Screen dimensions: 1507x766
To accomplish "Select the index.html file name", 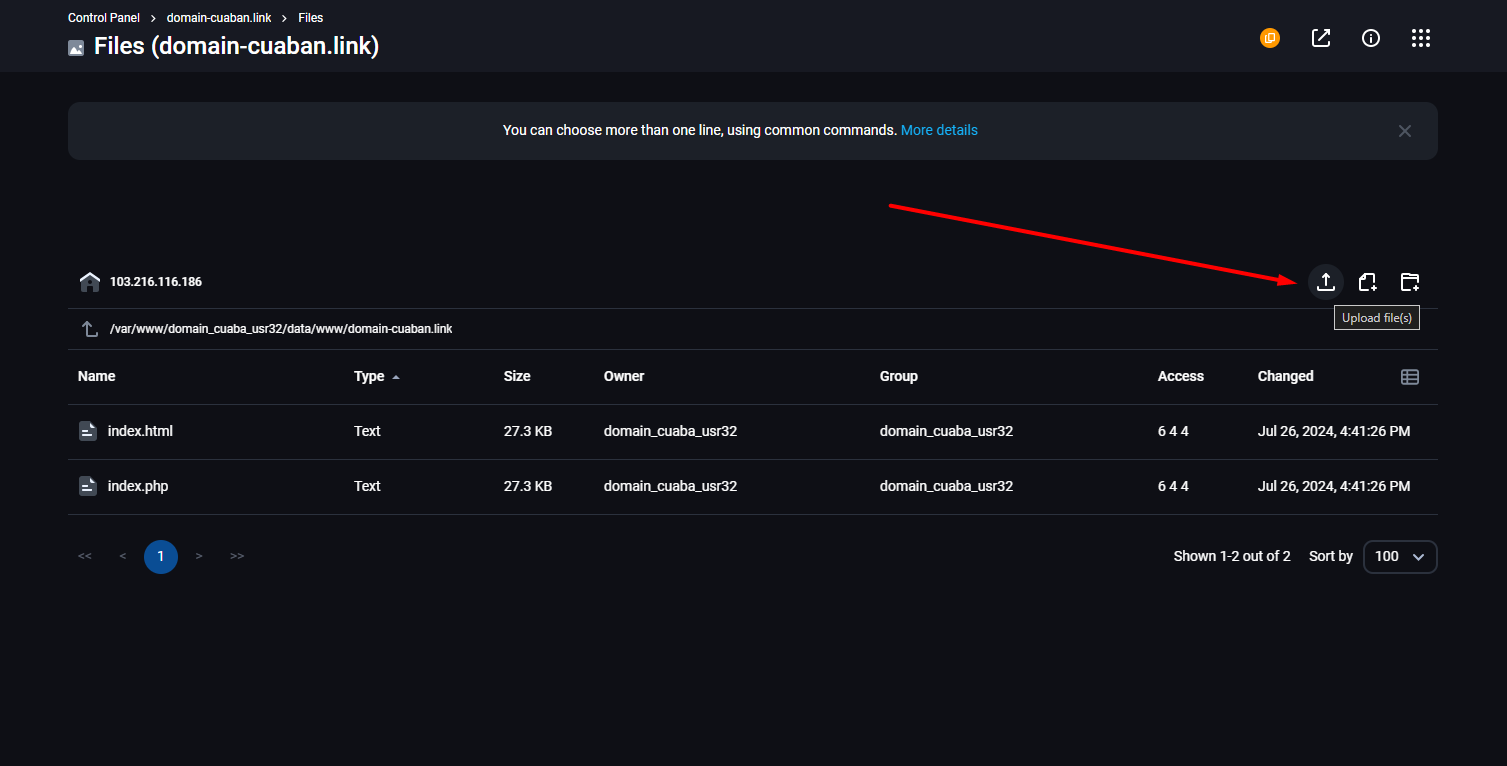I will 140,431.
